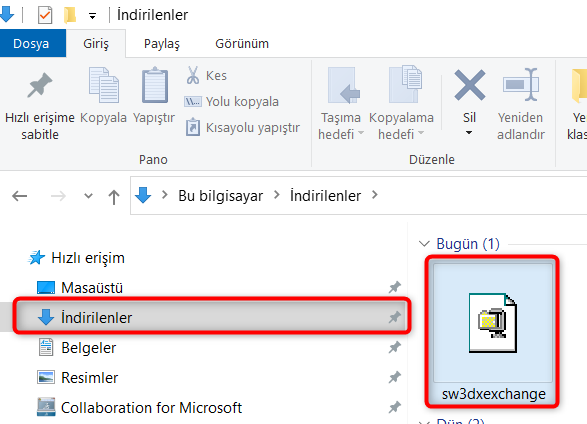
Task: Toggle the pin beside Belgeler
Action: point(395,347)
